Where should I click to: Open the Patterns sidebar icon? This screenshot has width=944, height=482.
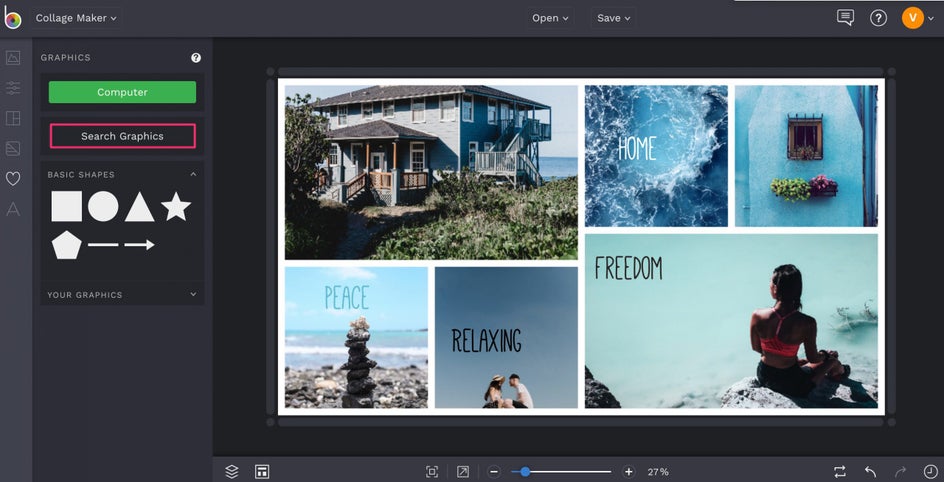(13, 148)
